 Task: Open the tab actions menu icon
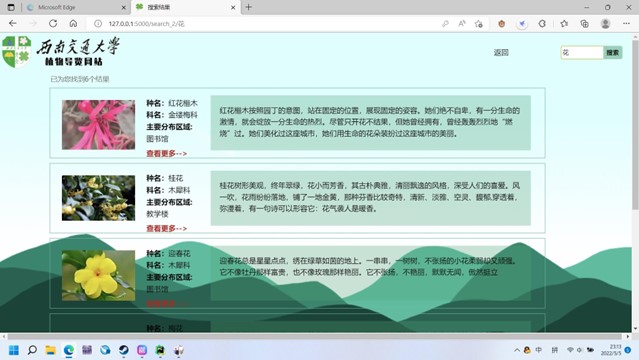click(x=11, y=7)
